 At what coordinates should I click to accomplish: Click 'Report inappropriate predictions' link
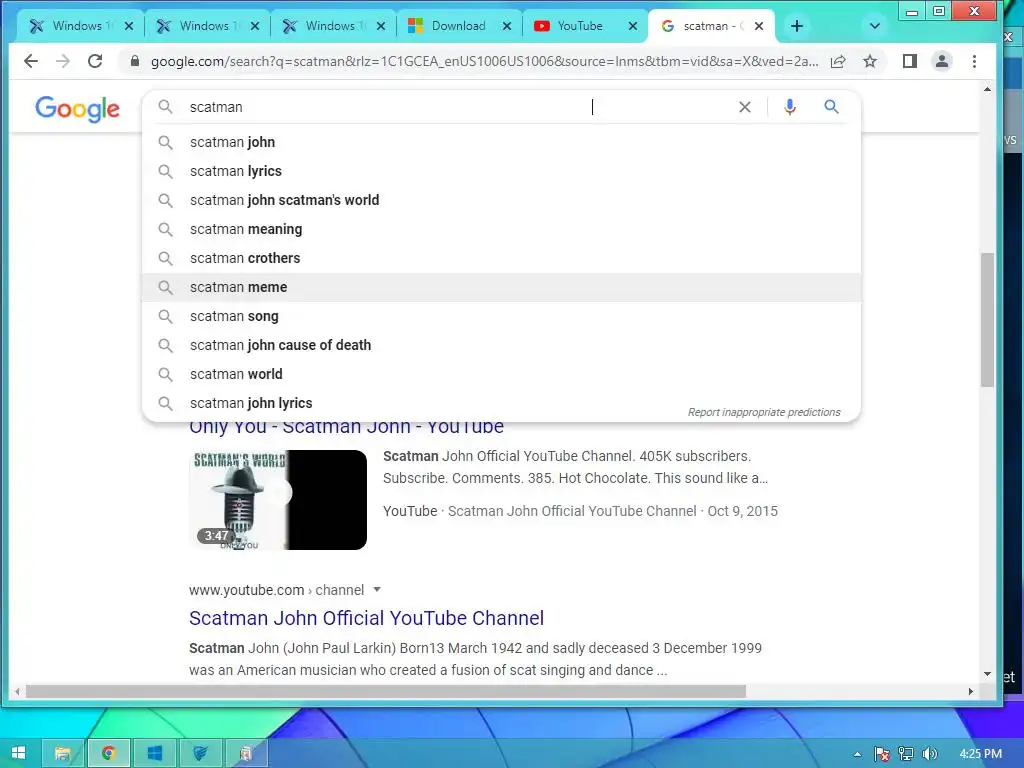[763, 412]
